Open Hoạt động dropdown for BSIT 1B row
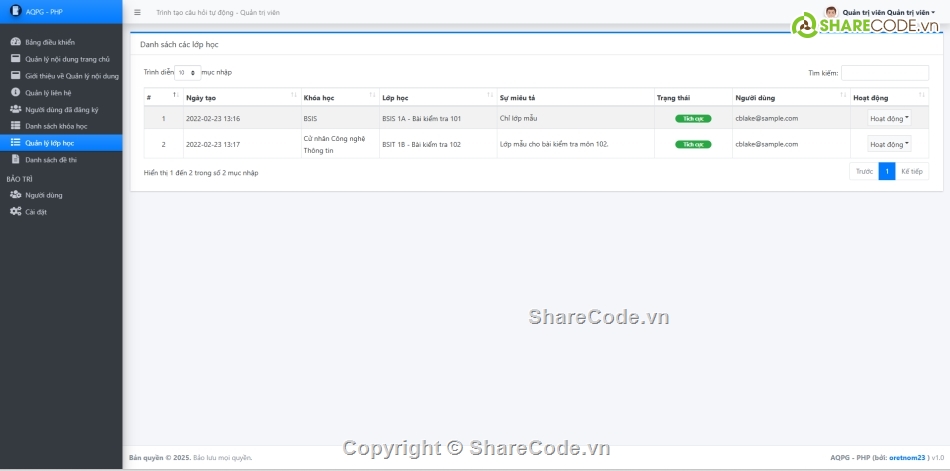950x471 pixels. tap(889, 144)
